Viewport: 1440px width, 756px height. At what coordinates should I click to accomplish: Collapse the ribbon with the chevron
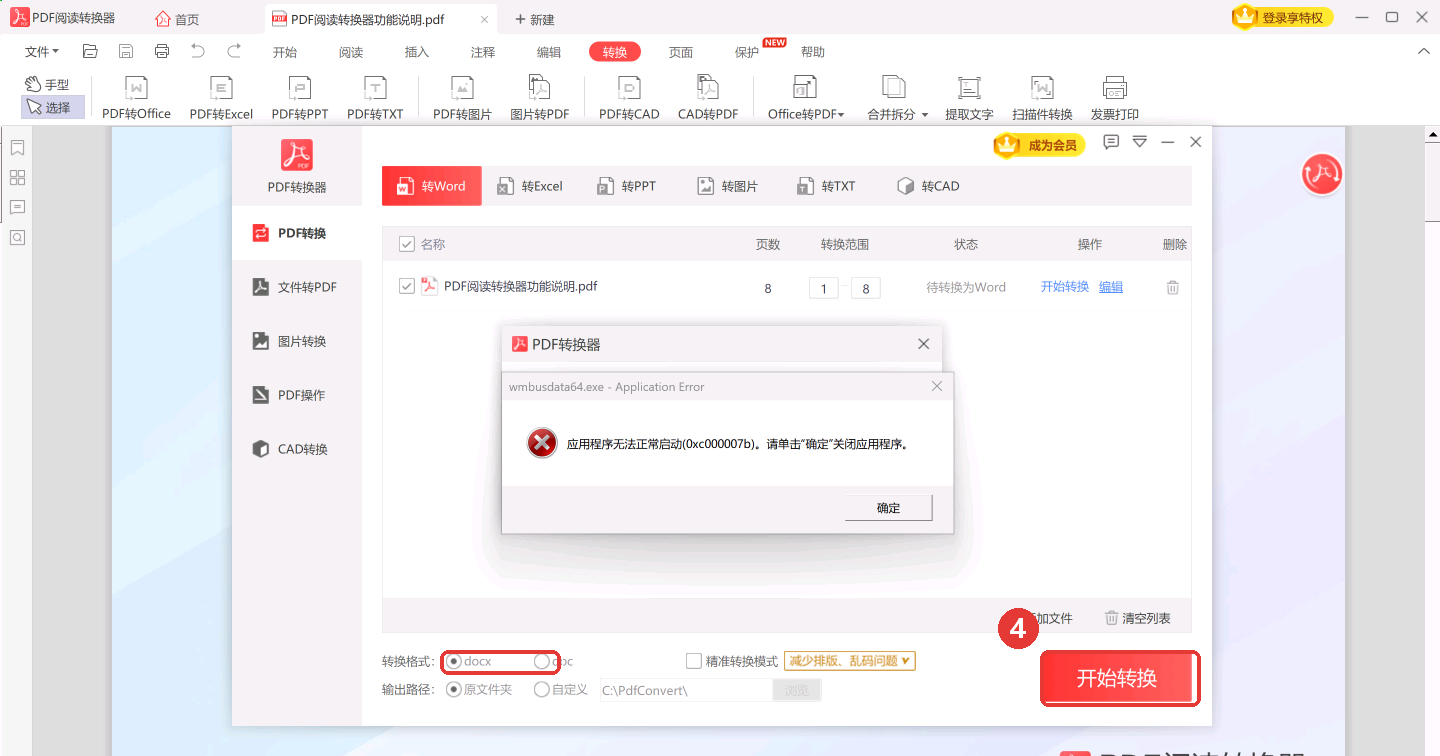point(1424,51)
